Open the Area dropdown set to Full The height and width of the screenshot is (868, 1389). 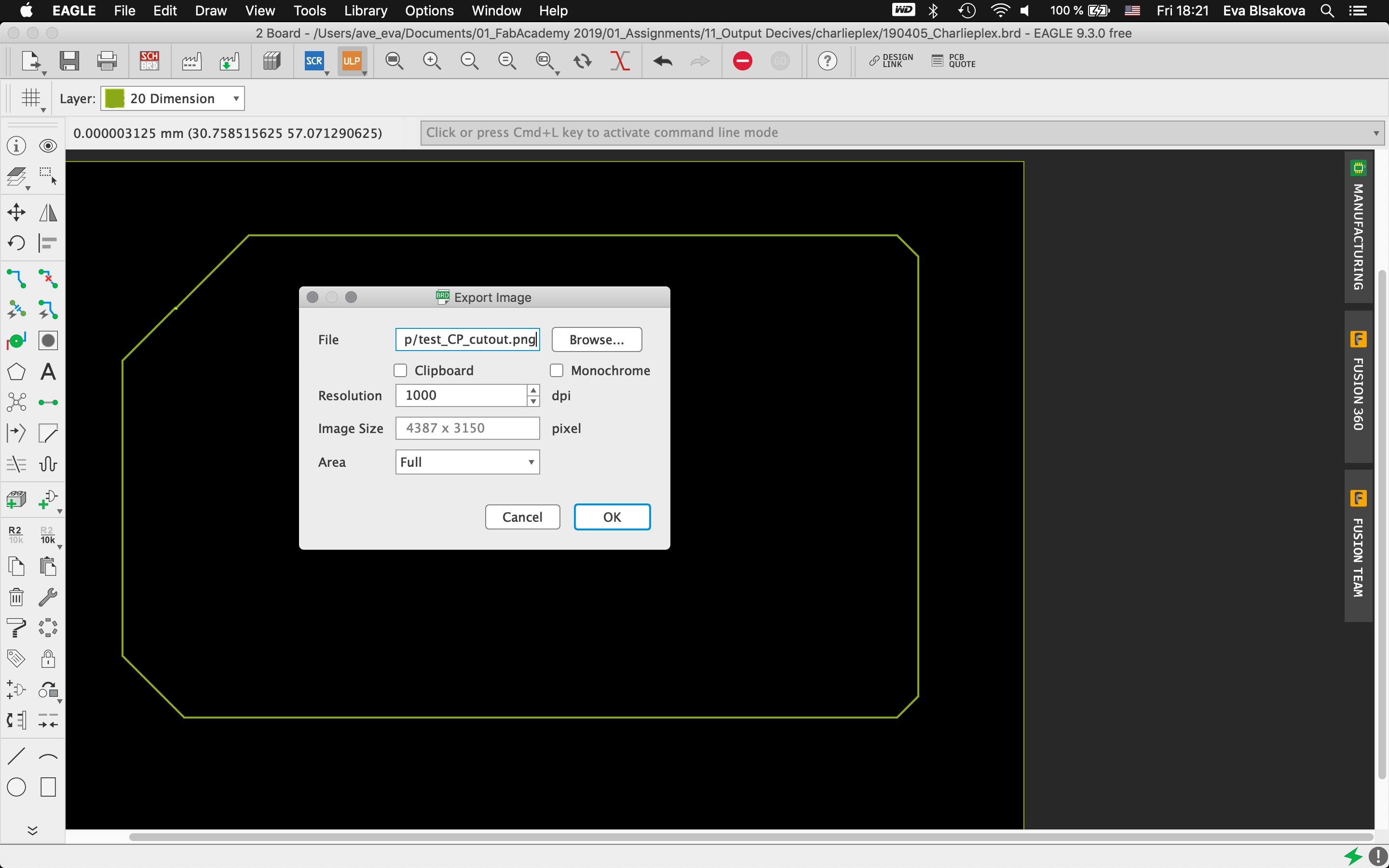(467, 462)
